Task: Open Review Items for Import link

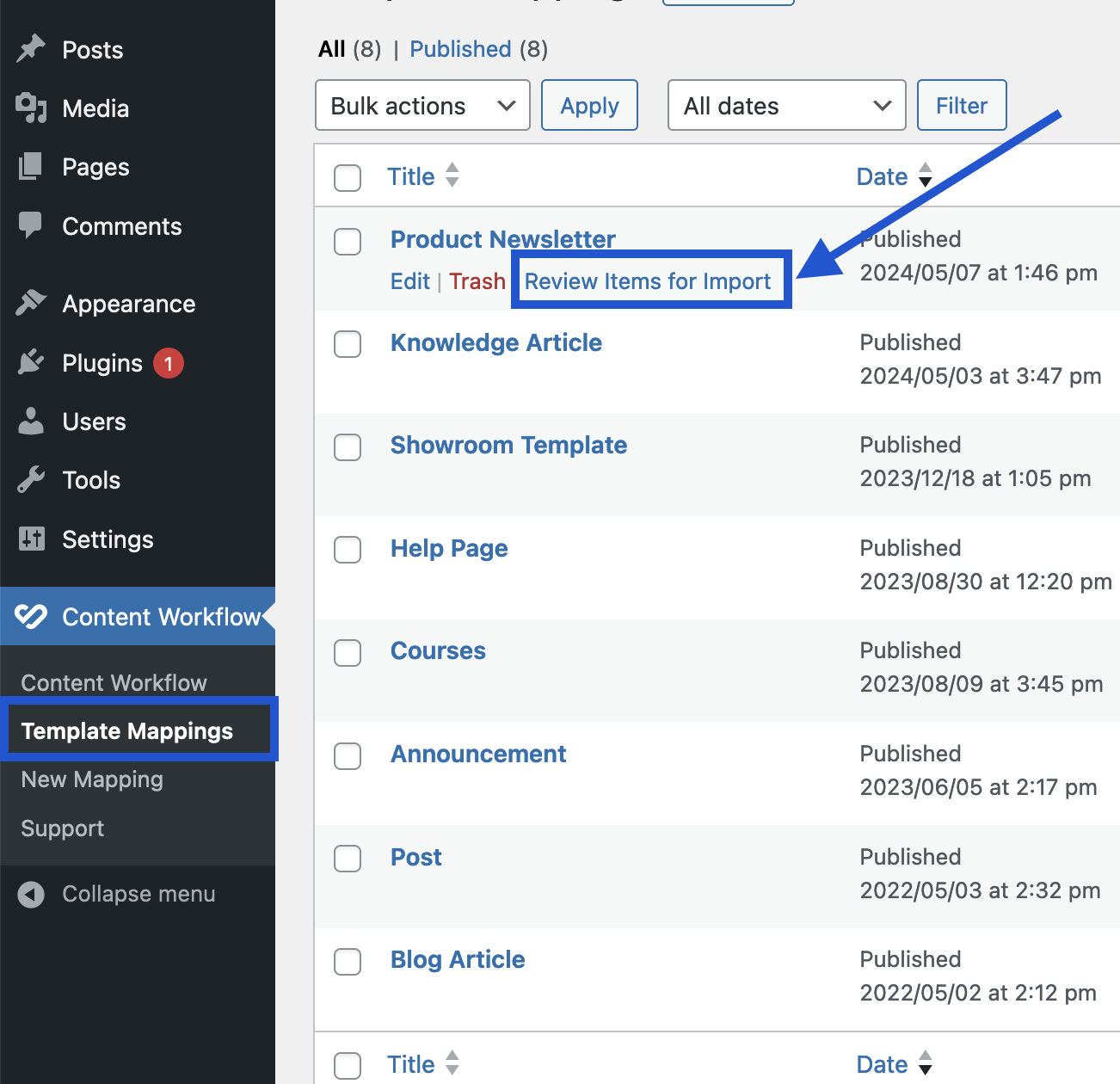Action: click(x=648, y=280)
